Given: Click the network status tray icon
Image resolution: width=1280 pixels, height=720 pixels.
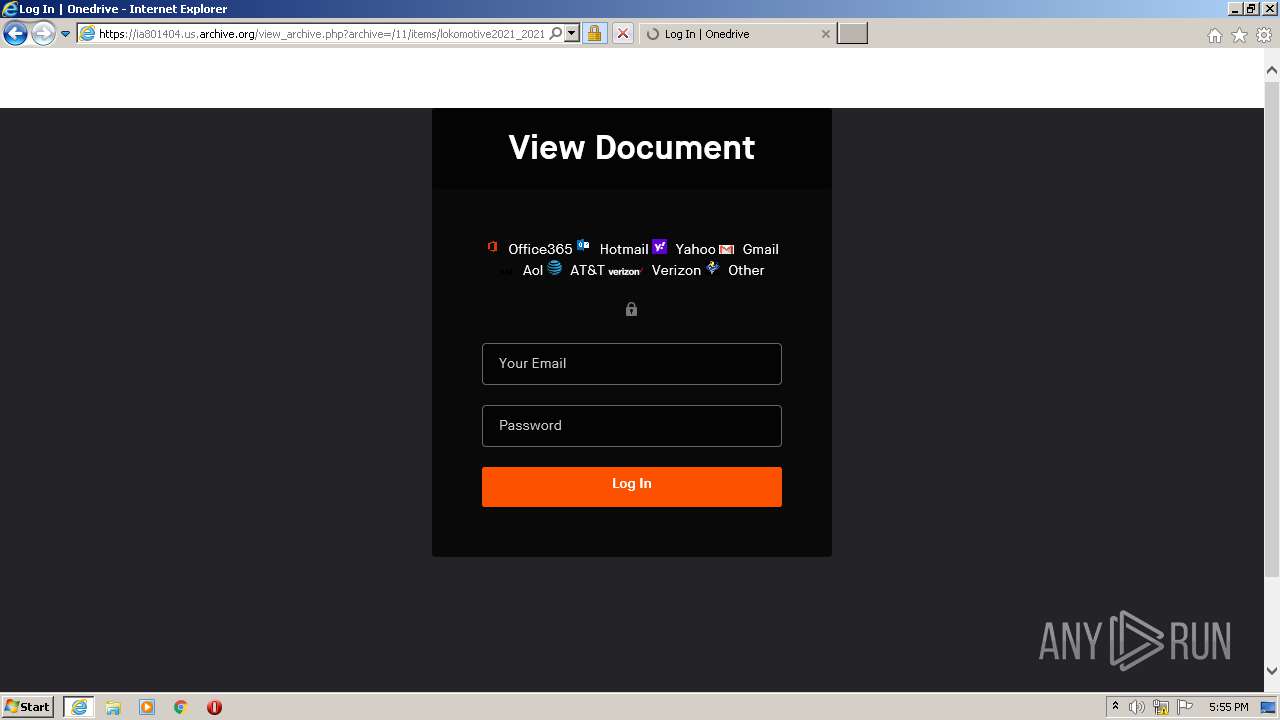Looking at the screenshot, I should [1161, 707].
